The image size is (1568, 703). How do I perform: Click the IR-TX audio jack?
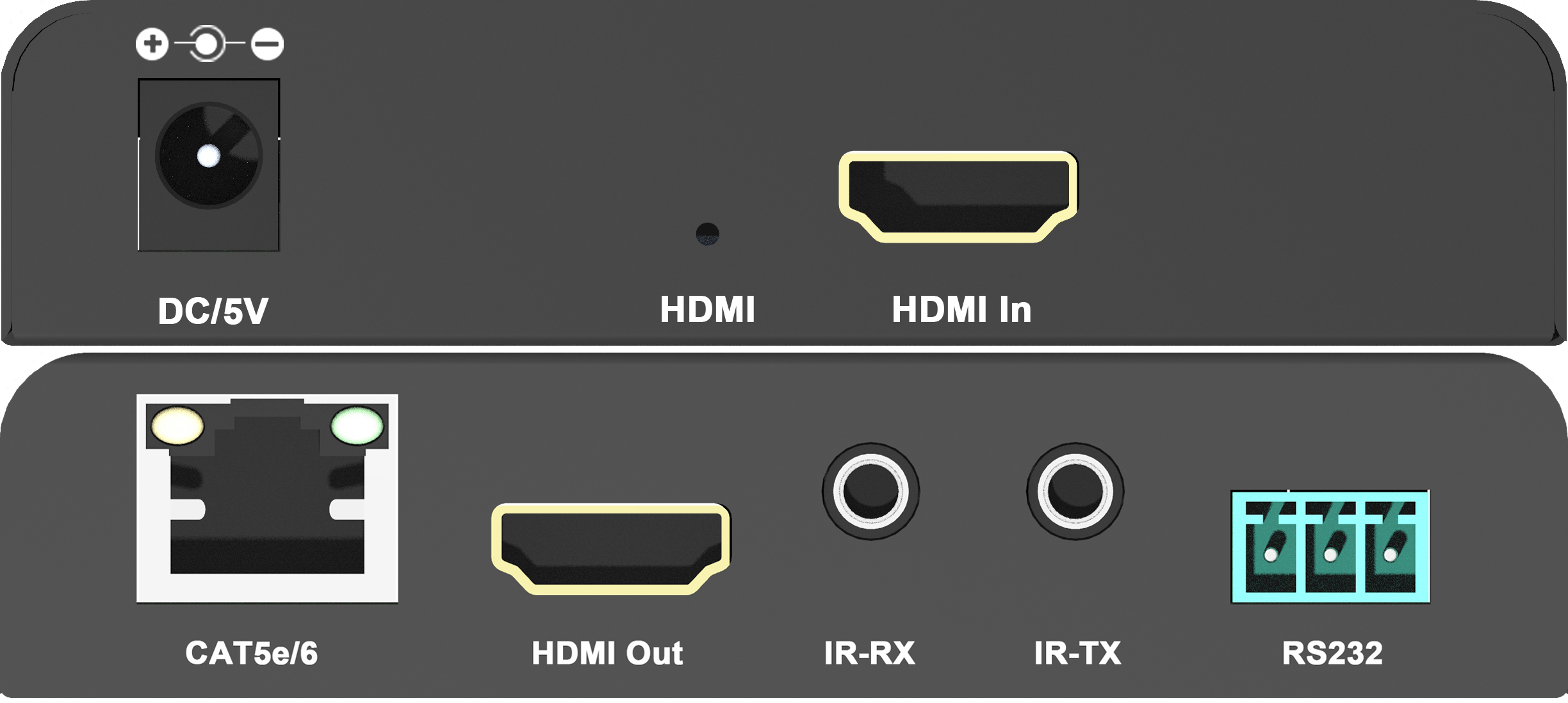point(1075,491)
